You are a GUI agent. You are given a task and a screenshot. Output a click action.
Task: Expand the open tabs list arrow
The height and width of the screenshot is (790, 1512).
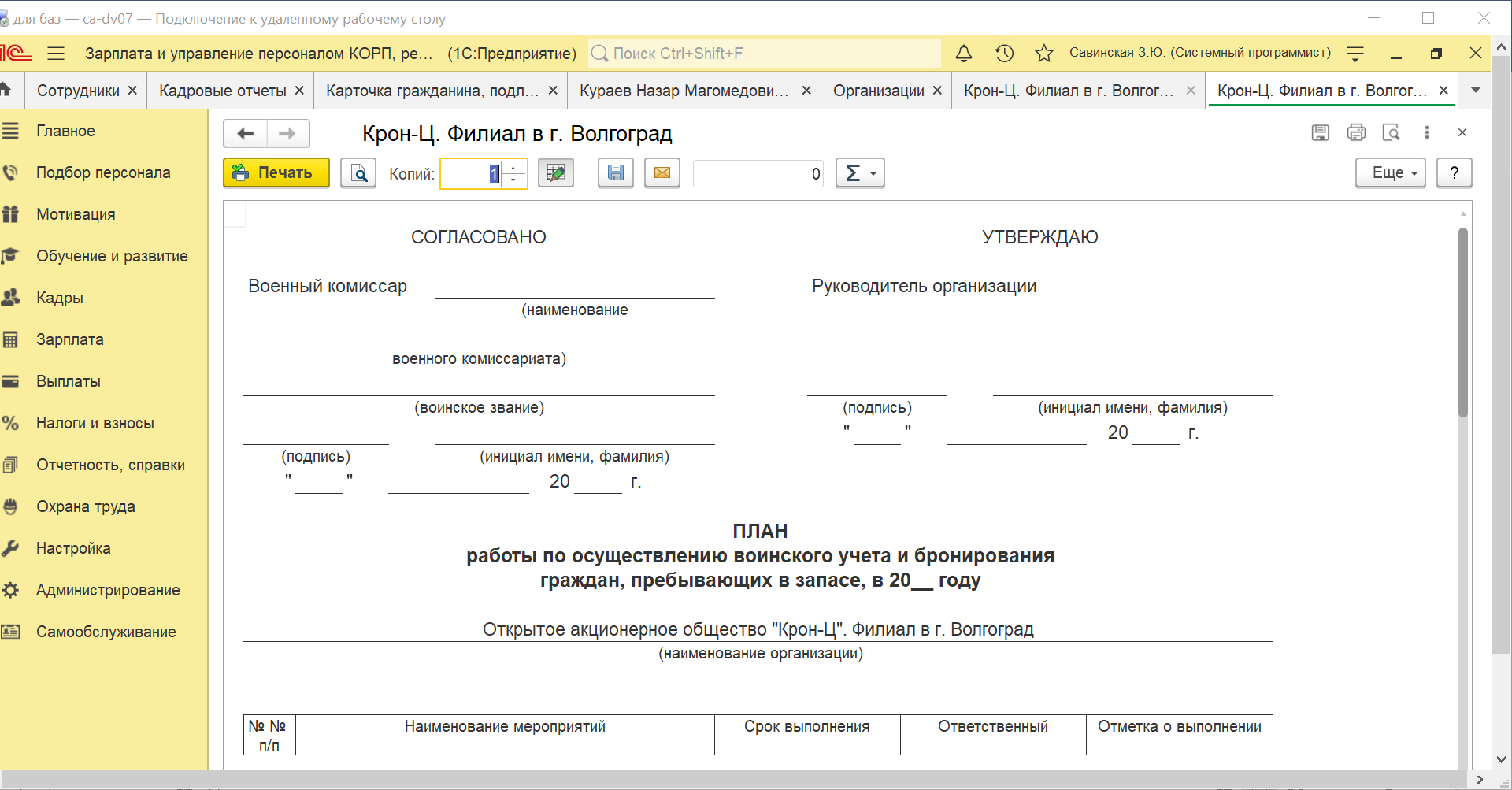pos(1476,91)
